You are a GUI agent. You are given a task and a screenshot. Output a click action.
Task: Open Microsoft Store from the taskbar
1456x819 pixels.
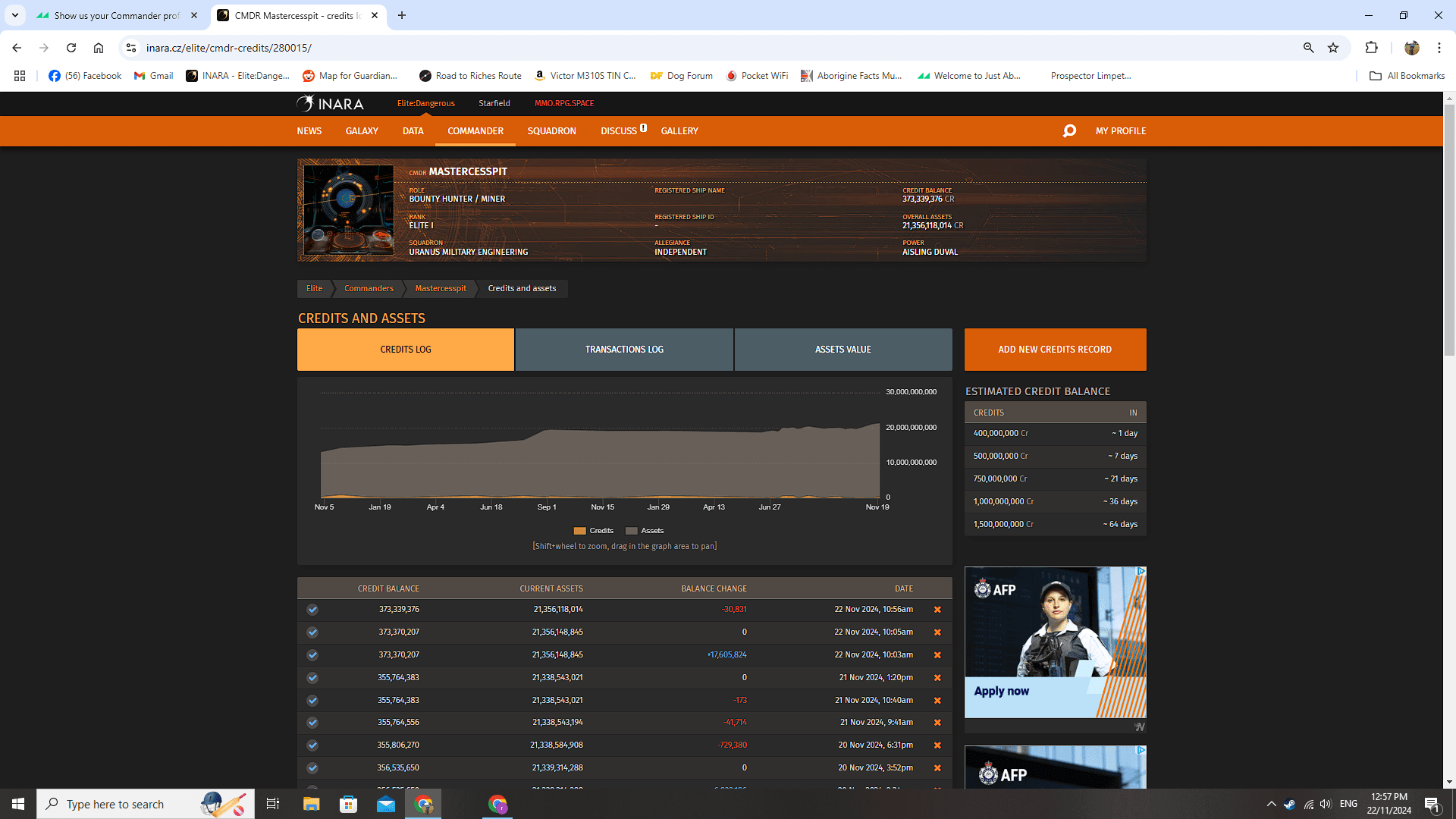348,804
